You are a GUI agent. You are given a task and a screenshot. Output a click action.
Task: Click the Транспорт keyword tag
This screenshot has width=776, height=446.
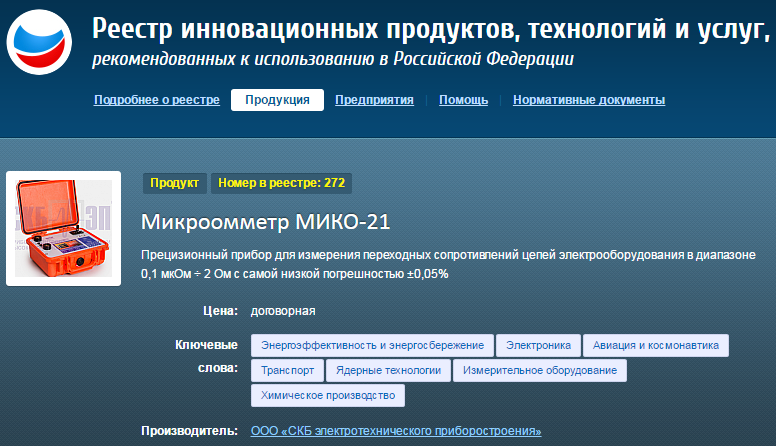point(288,370)
